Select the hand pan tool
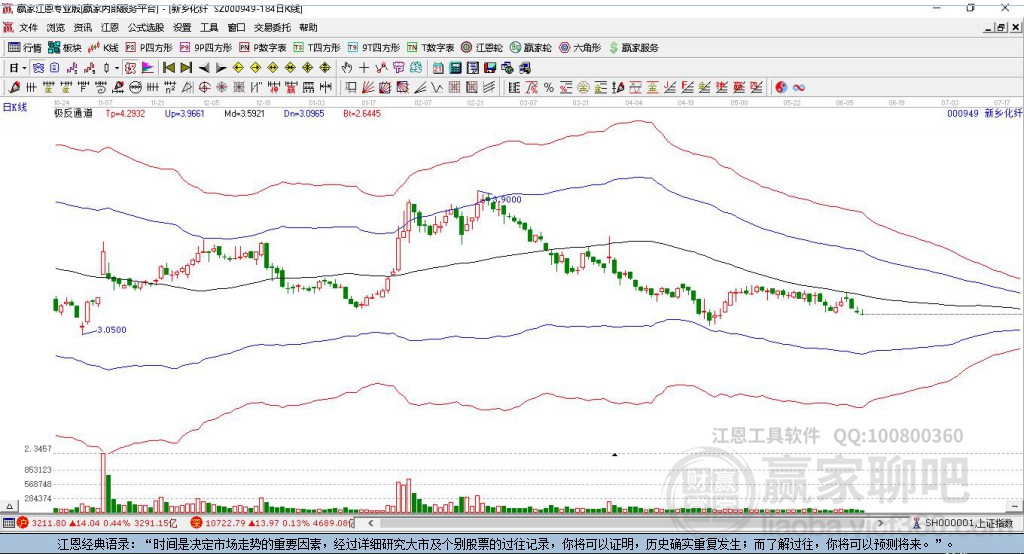 point(347,68)
